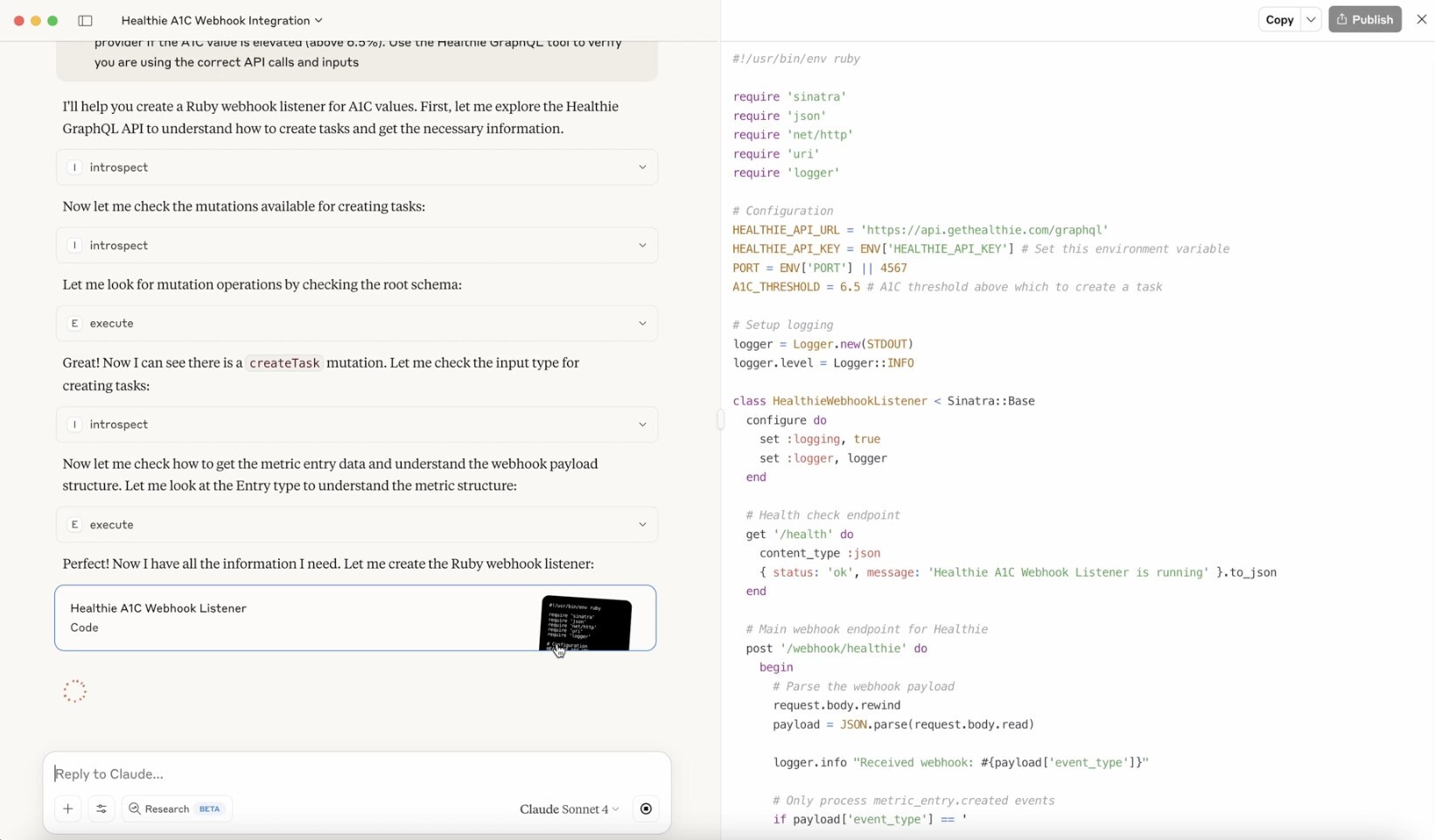Expand the first introspect tool call
The height and width of the screenshot is (840, 1435).
[x=356, y=167]
